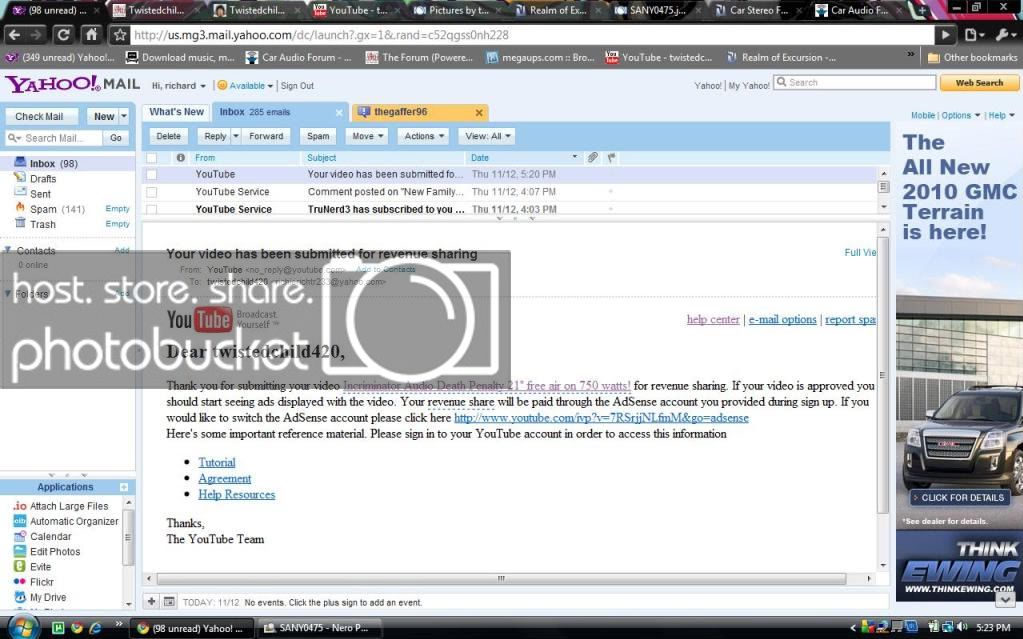Open the Actions dropdown
Screen dimensions: 1023x639
point(423,136)
